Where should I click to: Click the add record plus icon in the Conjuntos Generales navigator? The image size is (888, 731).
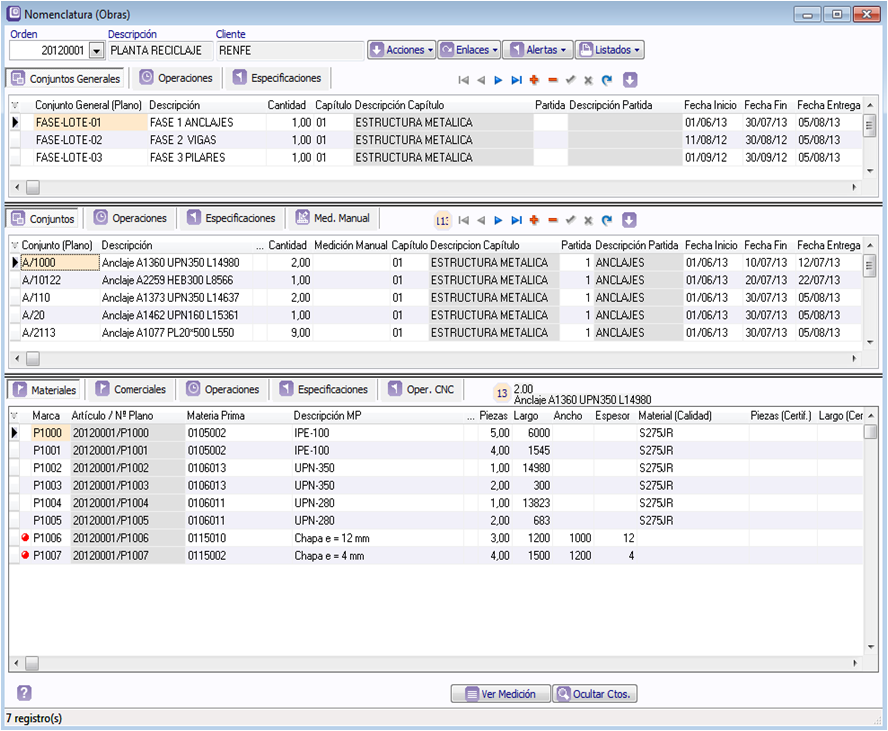point(535,80)
